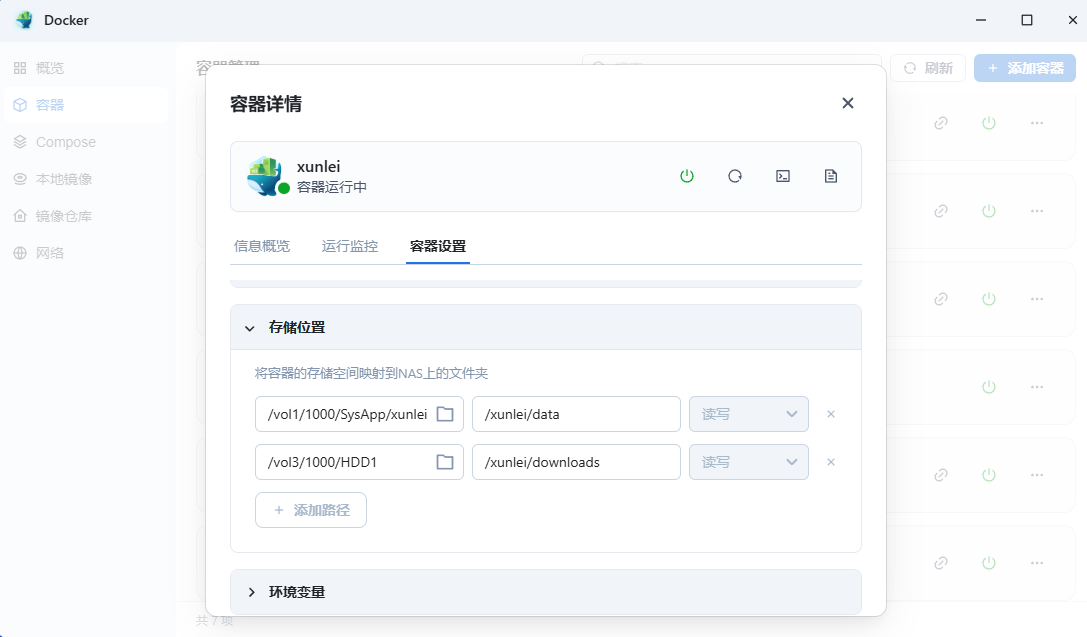Browse folder for /vol1/1000/SysApp/xunlei path
This screenshot has height=637, width=1087.
[445, 414]
